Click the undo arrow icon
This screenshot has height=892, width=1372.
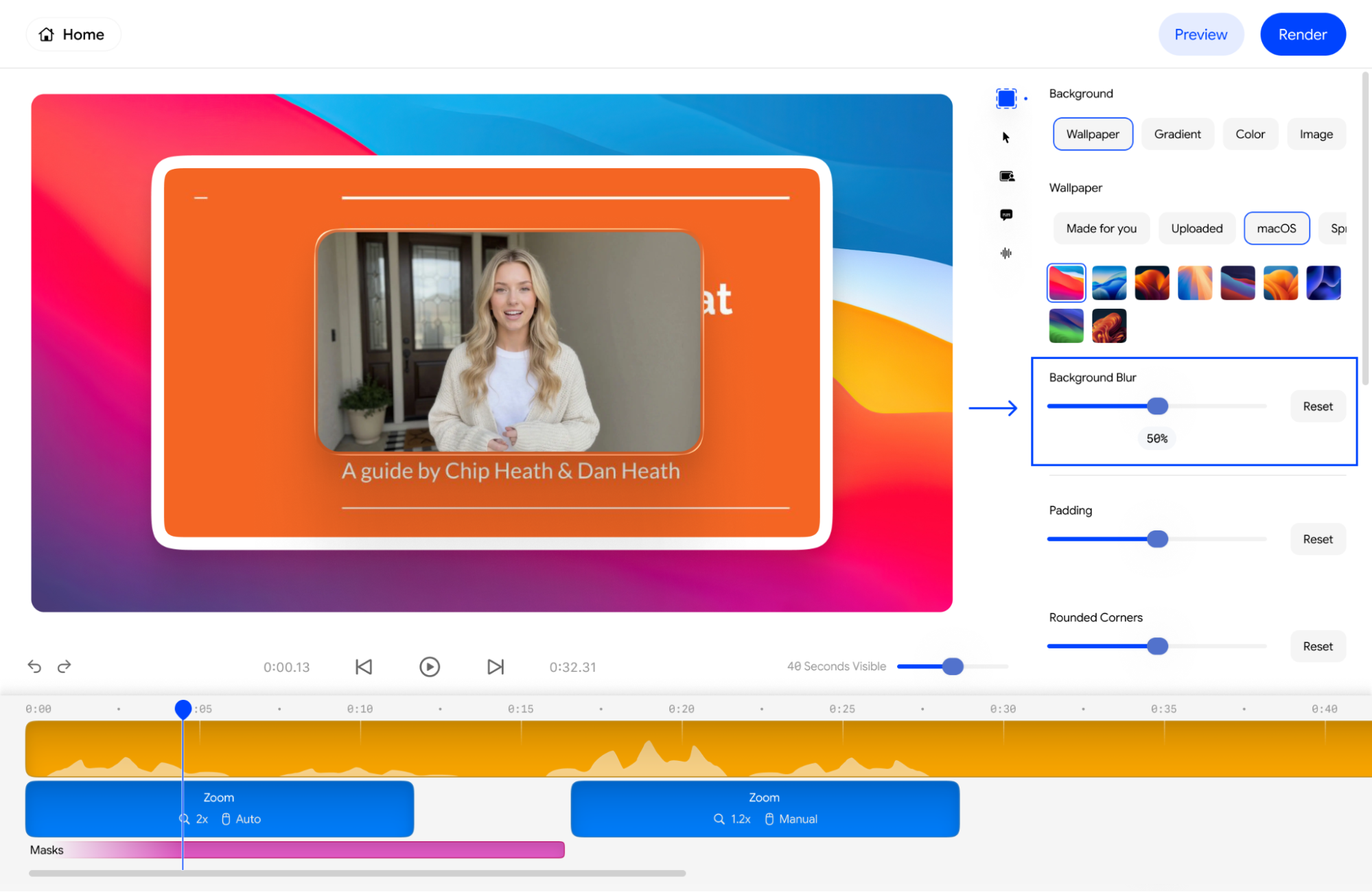34,666
